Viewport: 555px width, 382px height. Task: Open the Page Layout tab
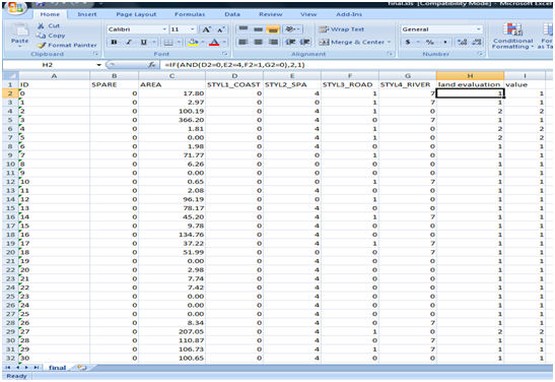[136, 14]
